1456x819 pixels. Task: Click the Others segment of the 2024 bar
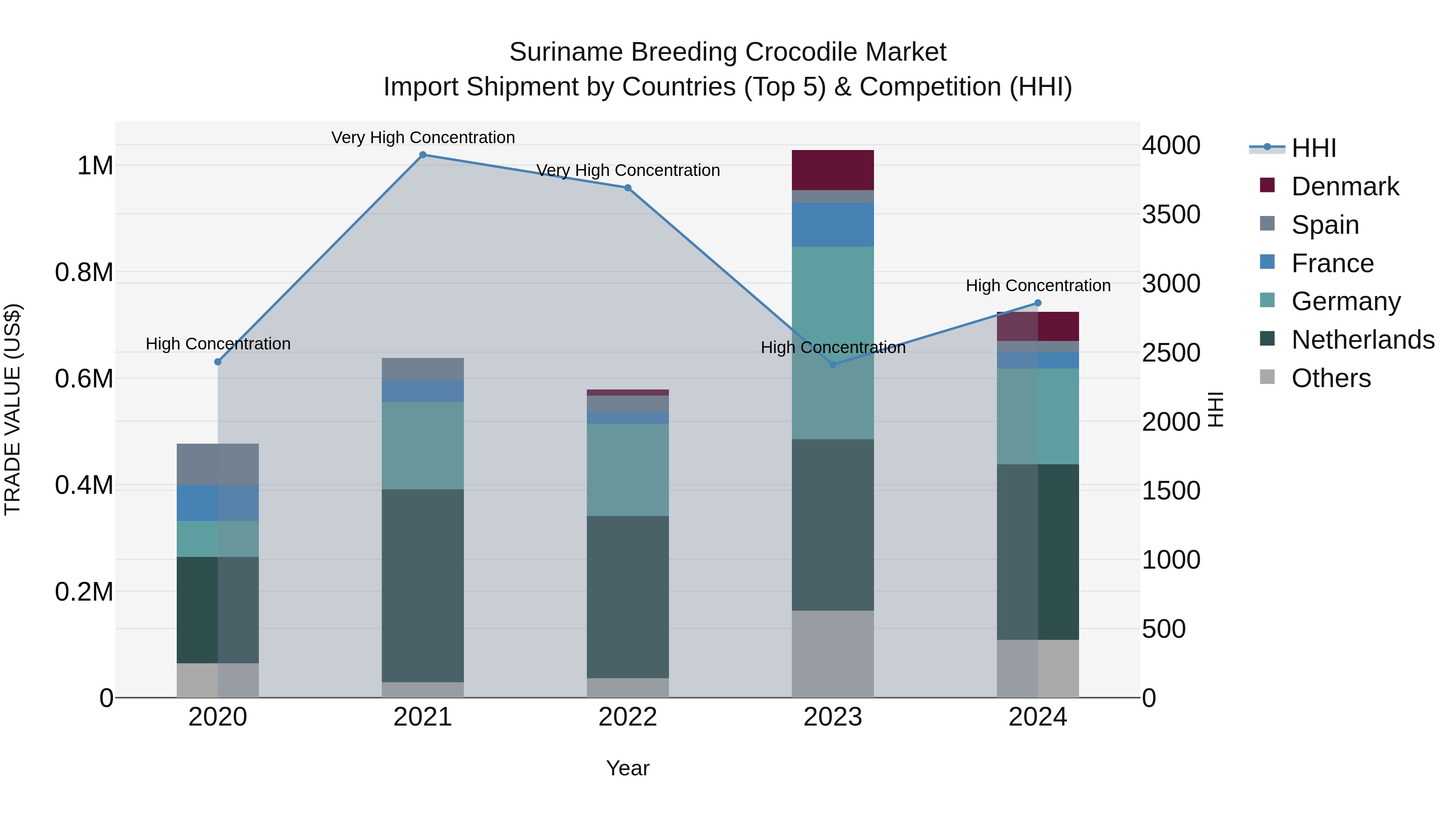pyautogui.click(x=1038, y=669)
